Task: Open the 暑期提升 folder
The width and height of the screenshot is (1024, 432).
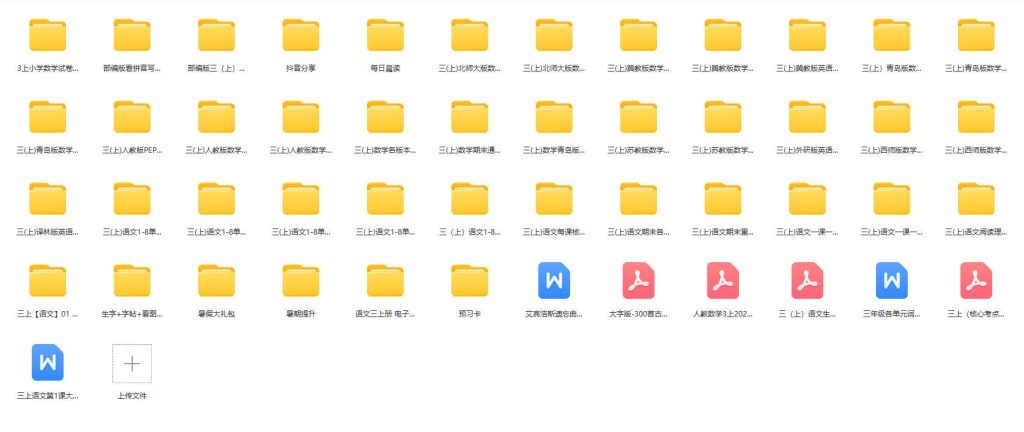Action: click(x=301, y=281)
